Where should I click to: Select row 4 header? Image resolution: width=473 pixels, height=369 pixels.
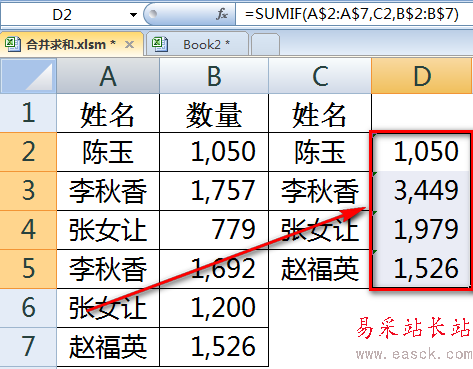point(28,230)
